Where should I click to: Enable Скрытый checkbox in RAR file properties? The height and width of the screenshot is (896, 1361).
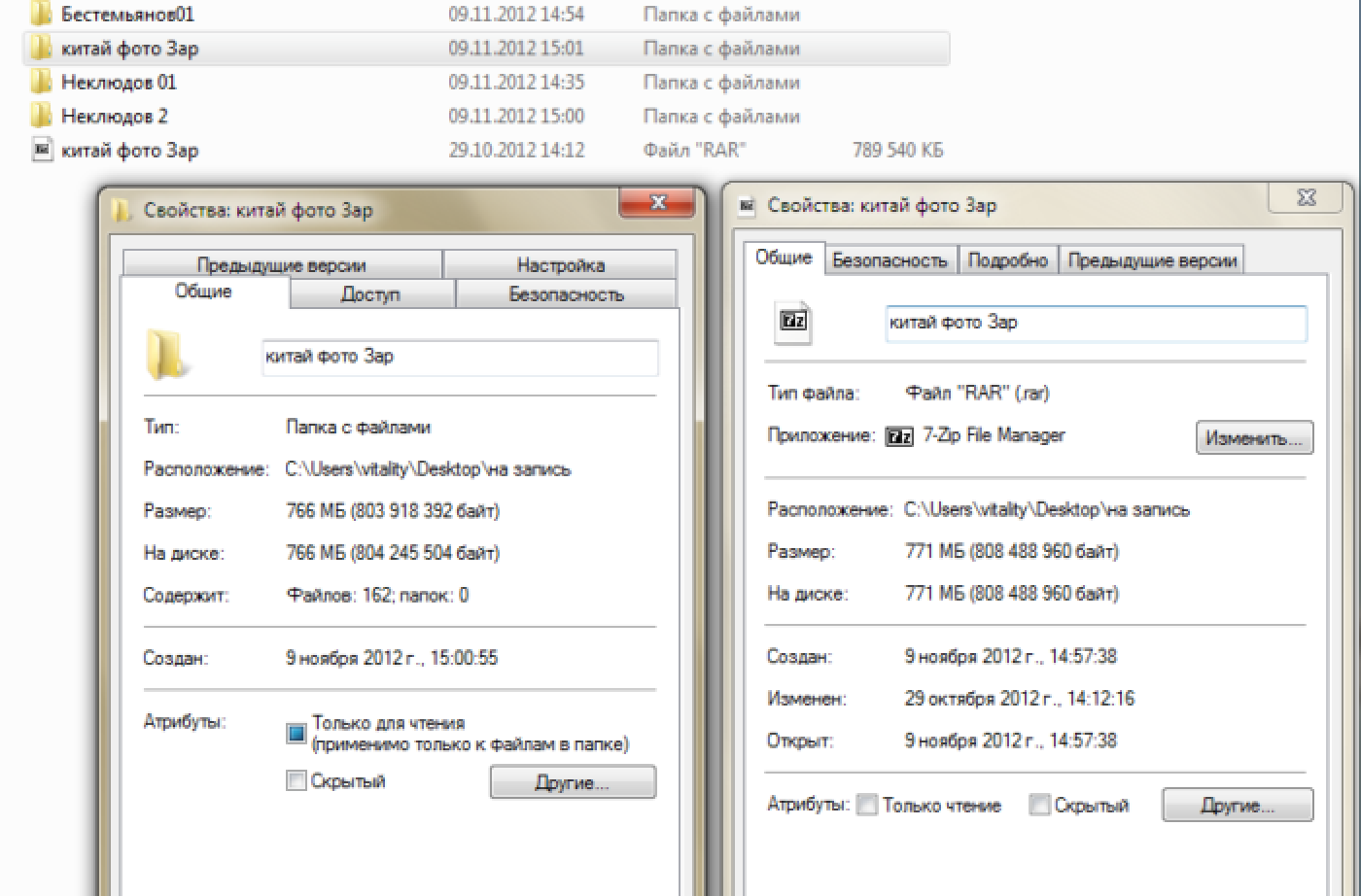[1039, 806]
